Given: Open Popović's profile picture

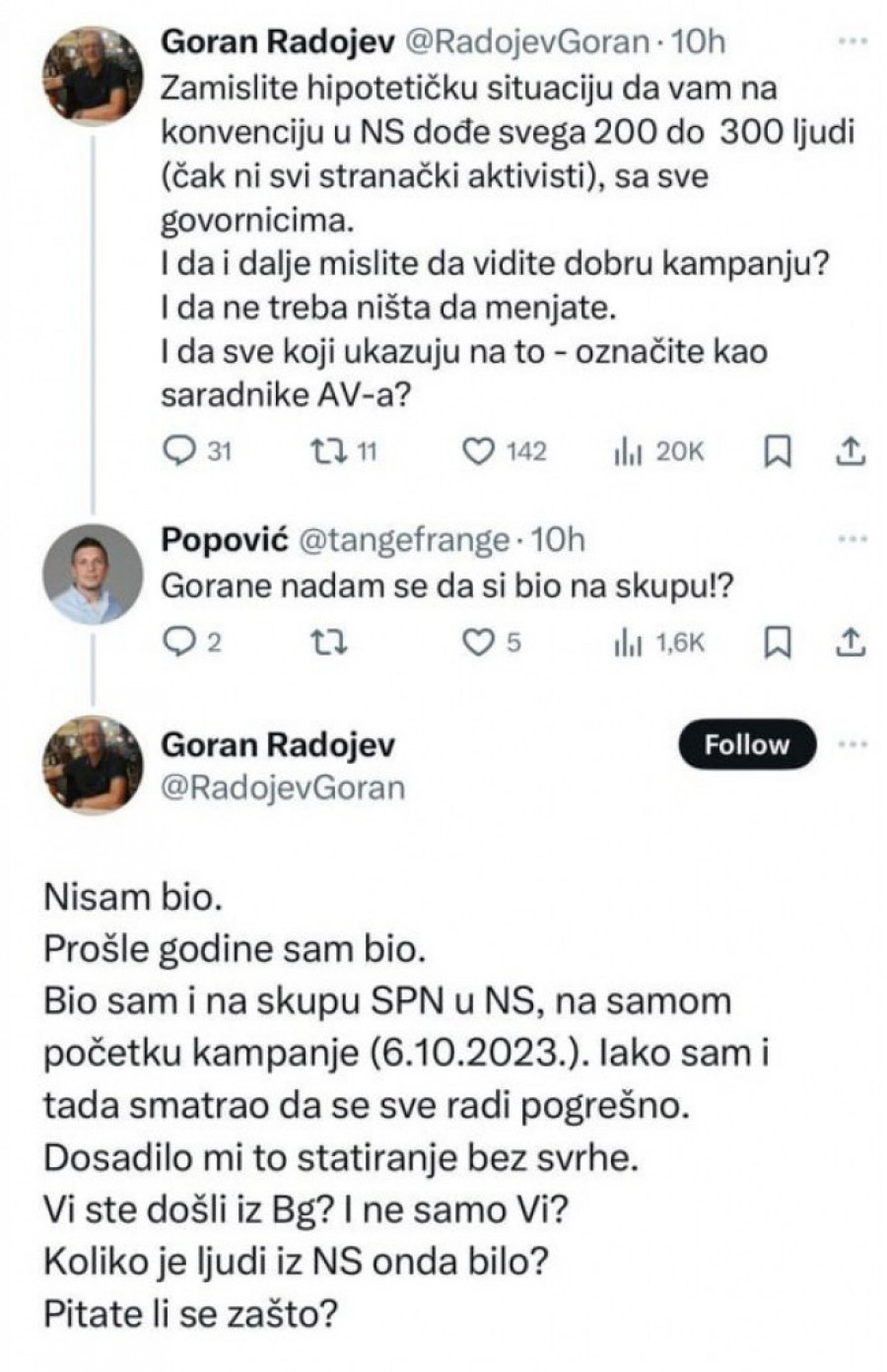Looking at the screenshot, I should [94, 574].
